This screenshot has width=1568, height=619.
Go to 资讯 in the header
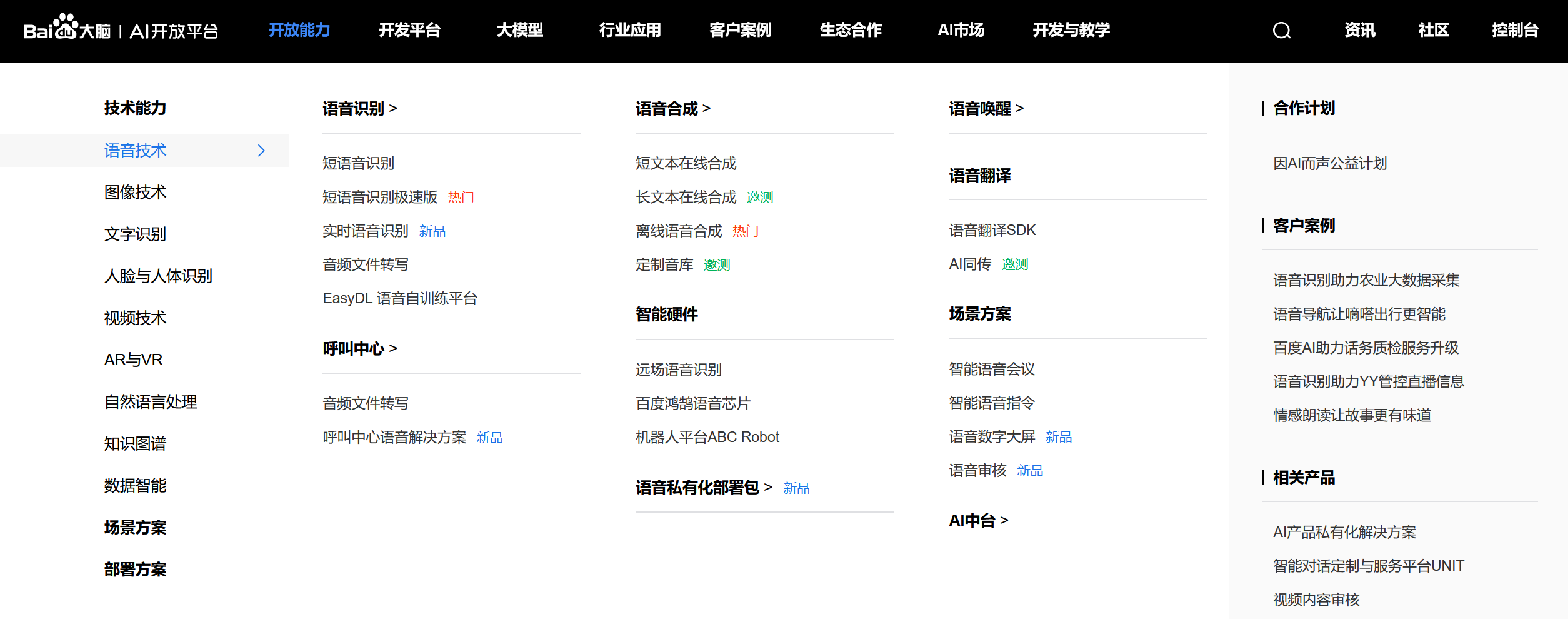pyautogui.click(x=1360, y=30)
